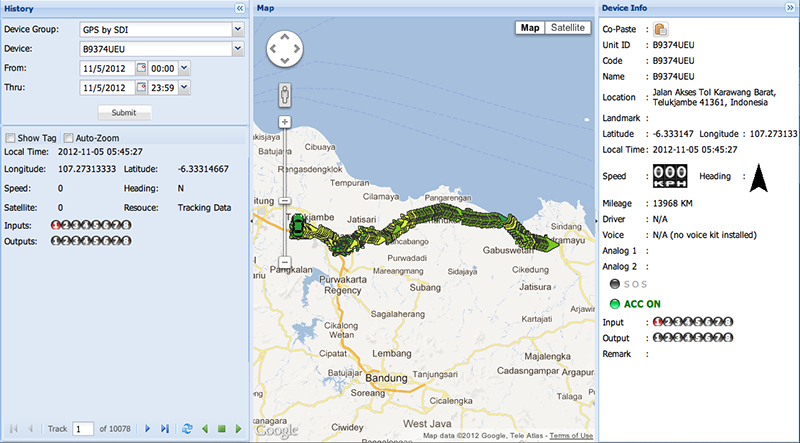The width and height of the screenshot is (800, 443).
Task: Expand the Device Group dropdown
Action: (237, 29)
